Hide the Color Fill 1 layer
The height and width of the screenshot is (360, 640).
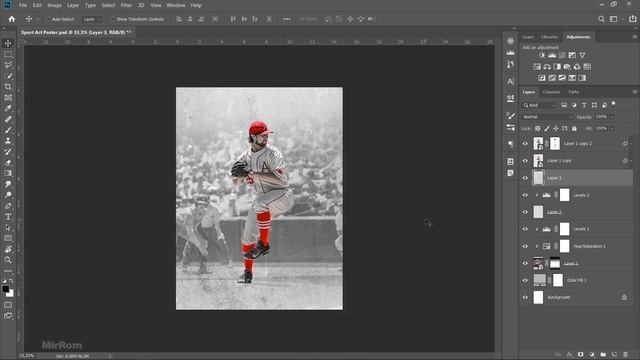coord(525,280)
